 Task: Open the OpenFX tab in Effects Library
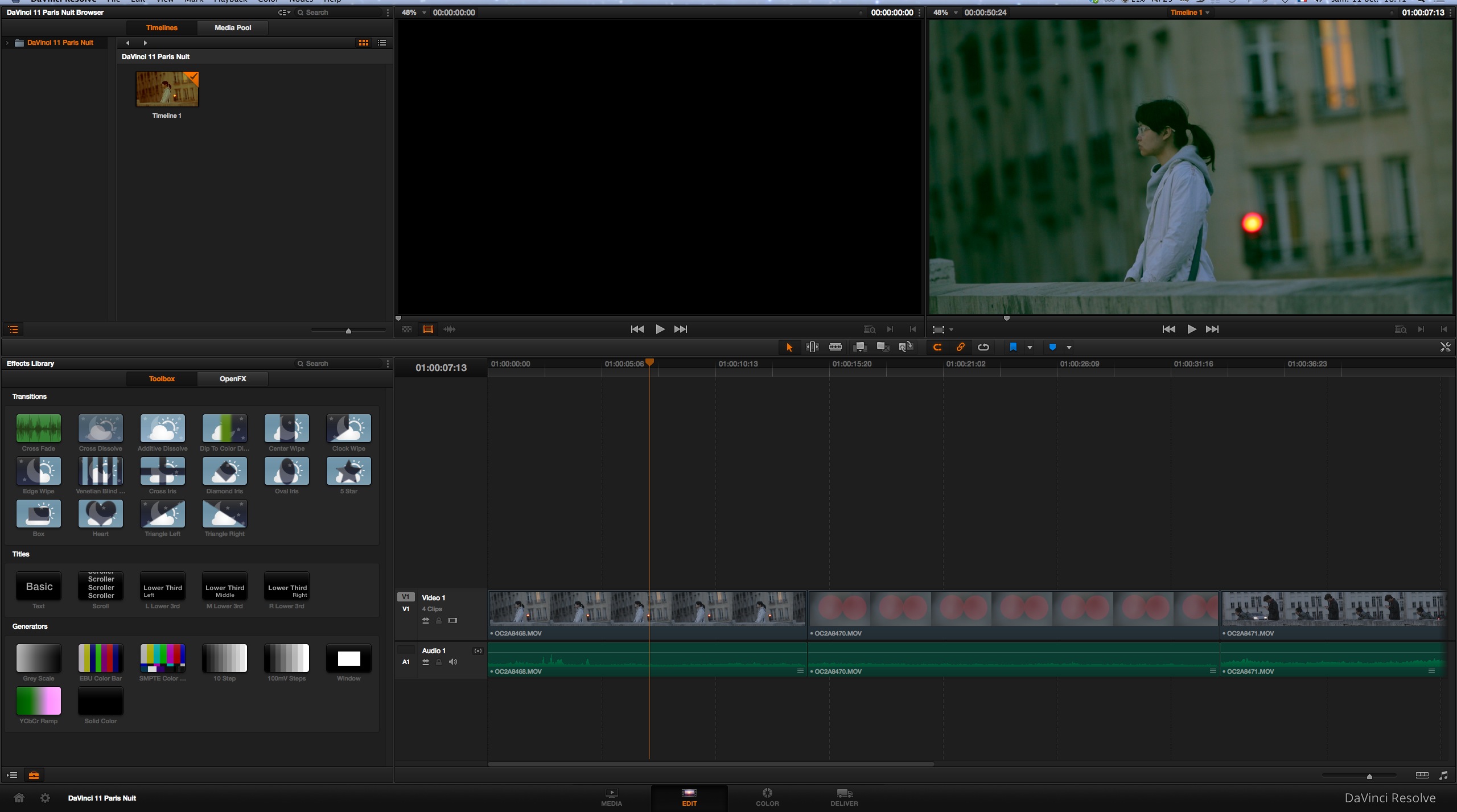(x=232, y=378)
